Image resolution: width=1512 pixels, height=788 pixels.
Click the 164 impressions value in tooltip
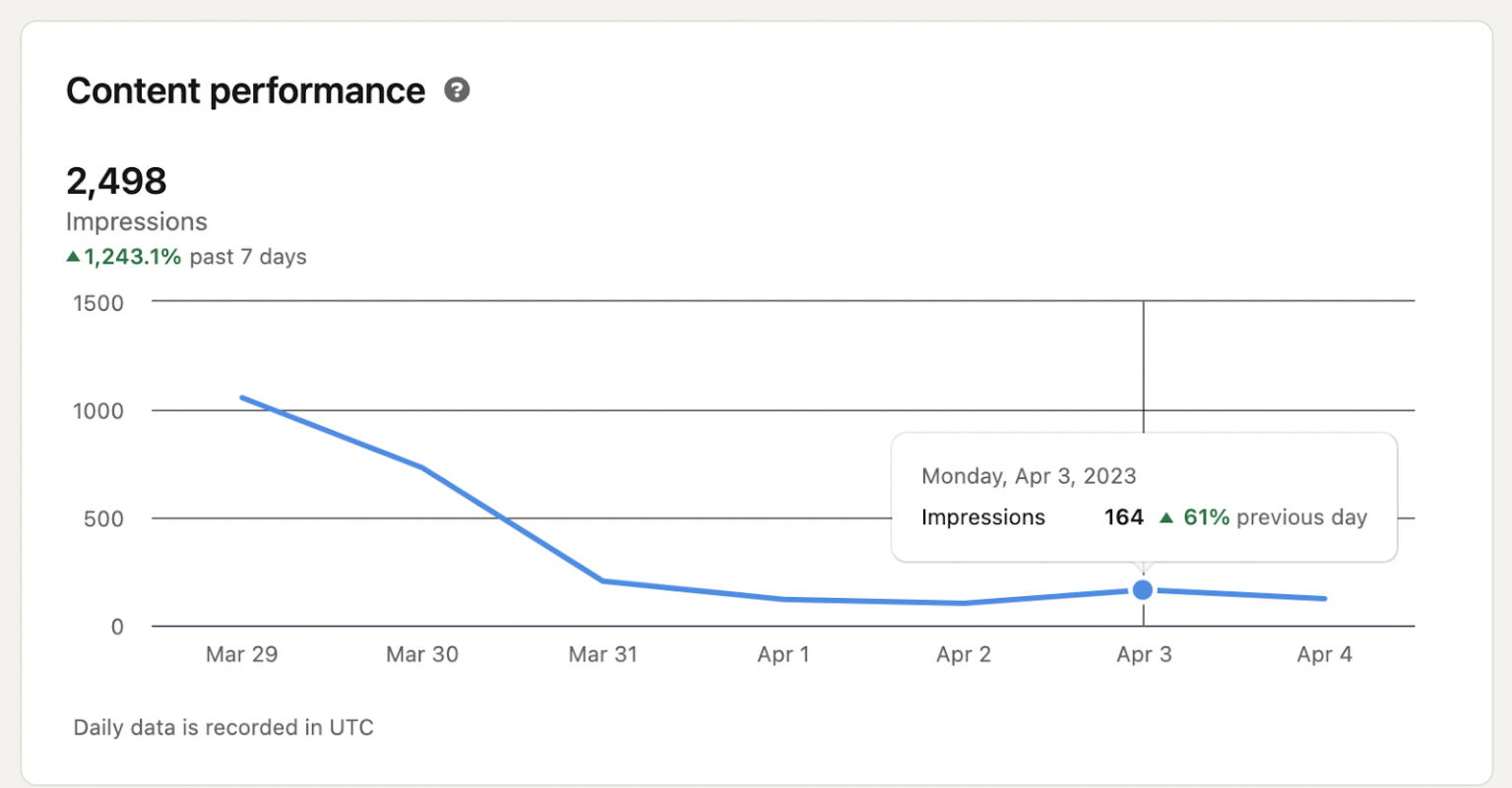1123,516
